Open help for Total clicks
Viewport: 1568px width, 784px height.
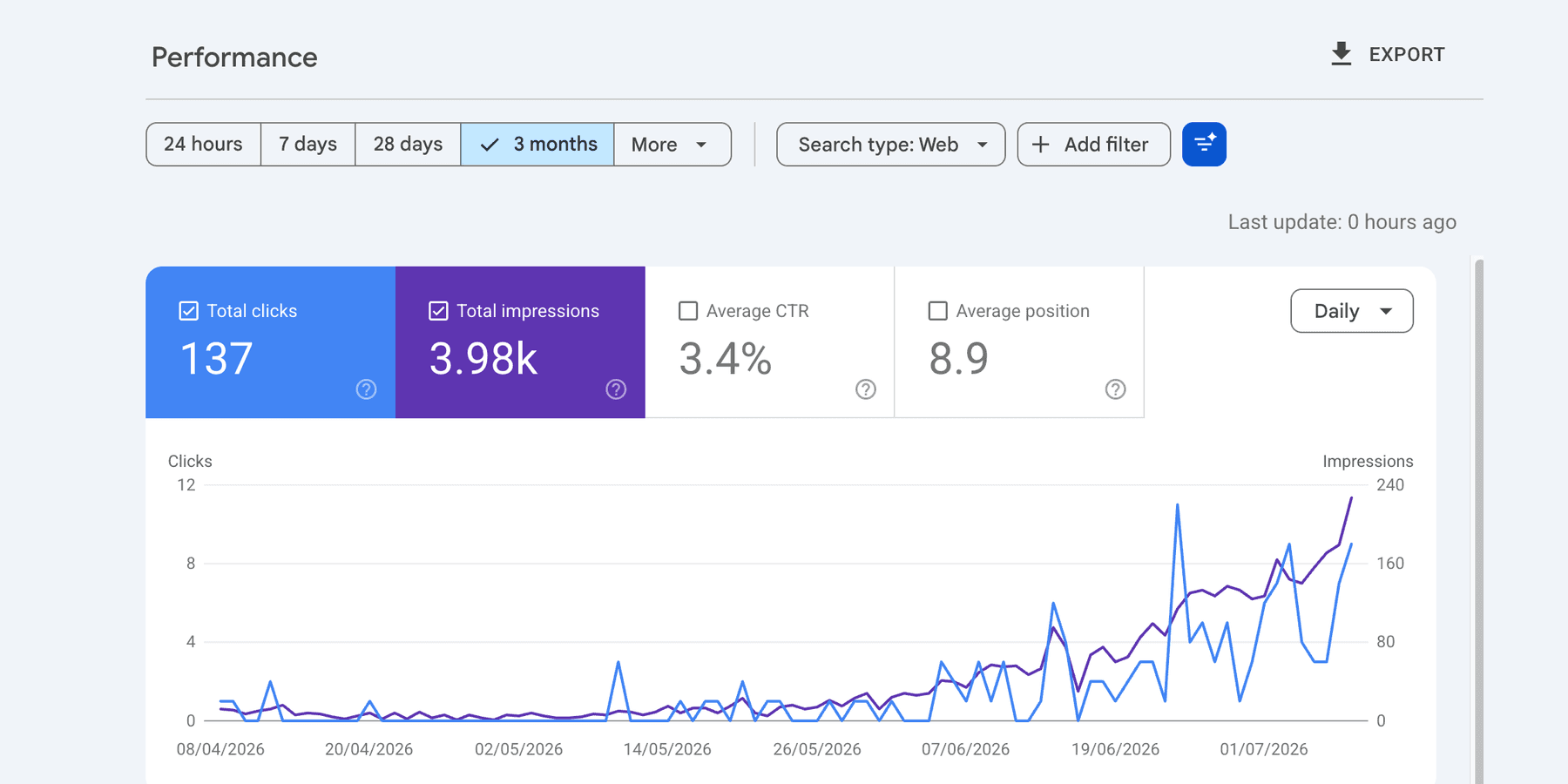[366, 389]
